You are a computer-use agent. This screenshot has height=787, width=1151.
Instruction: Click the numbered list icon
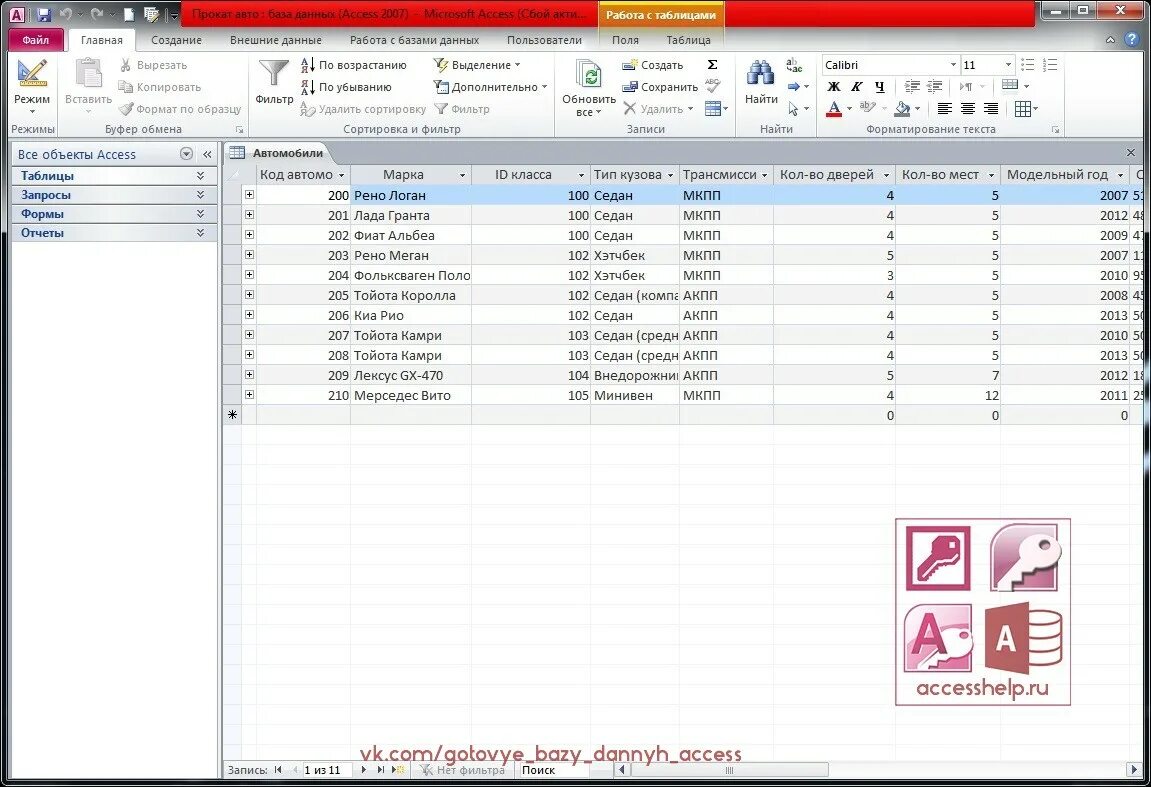pos(1050,65)
